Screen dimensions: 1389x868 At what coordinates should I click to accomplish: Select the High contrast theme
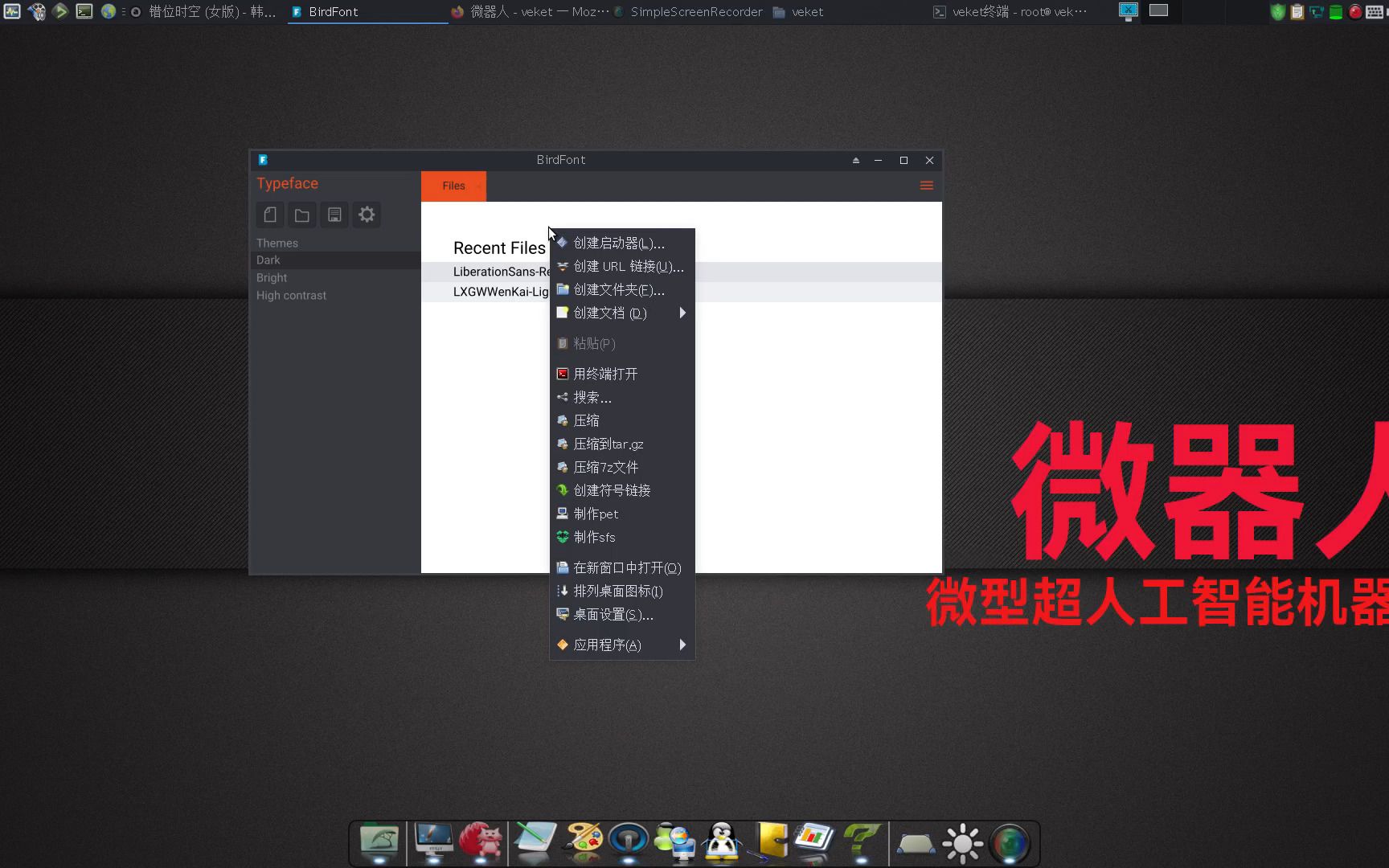(x=335, y=296)
